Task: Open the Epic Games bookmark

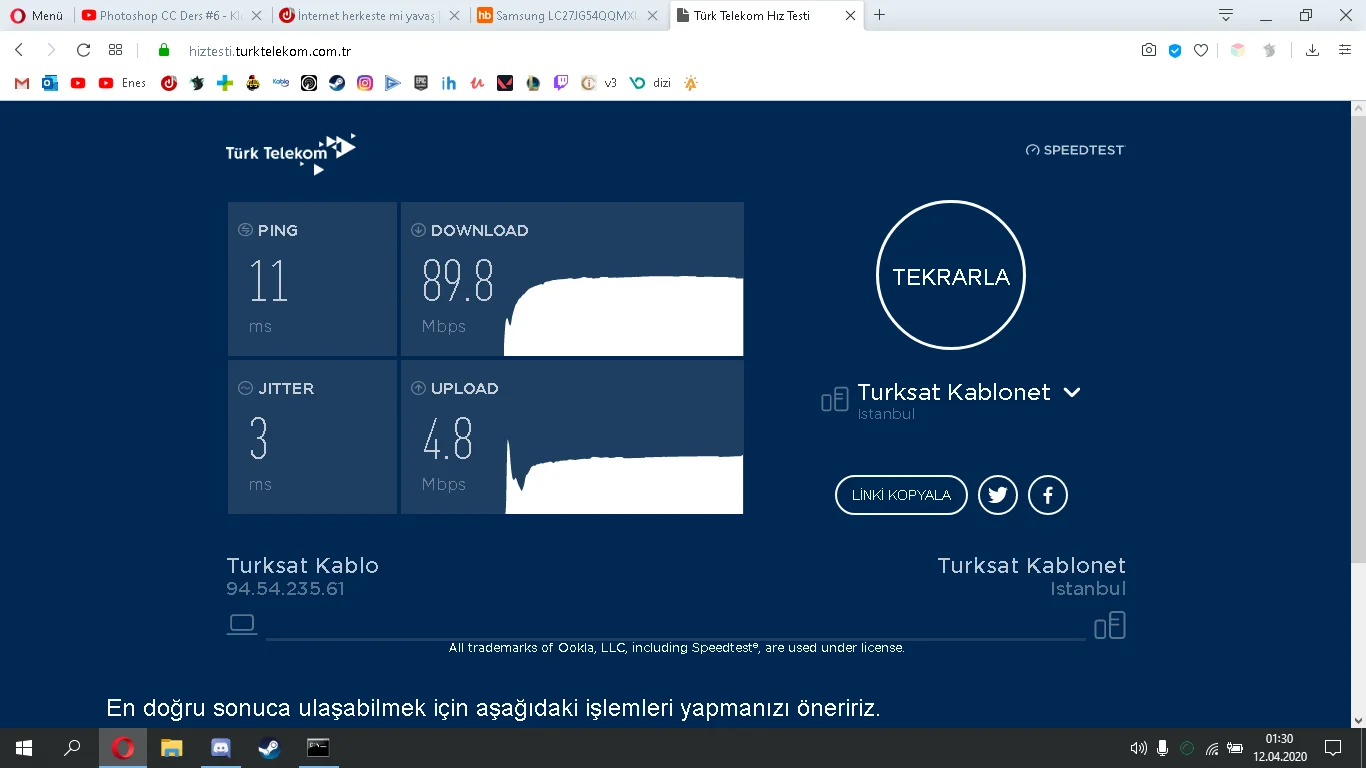Action: (421, 83)
